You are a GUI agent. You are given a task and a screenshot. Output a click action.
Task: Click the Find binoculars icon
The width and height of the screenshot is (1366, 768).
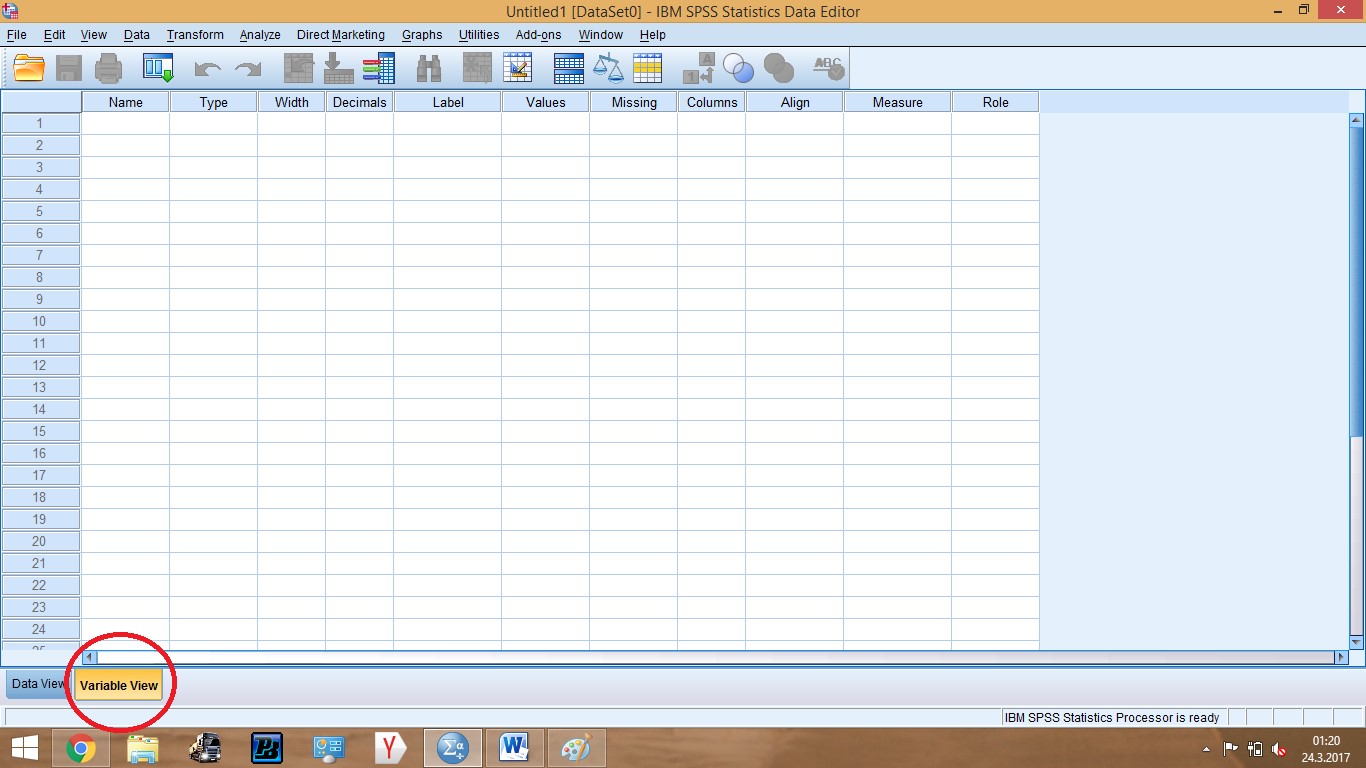click(x=429, y=68)
